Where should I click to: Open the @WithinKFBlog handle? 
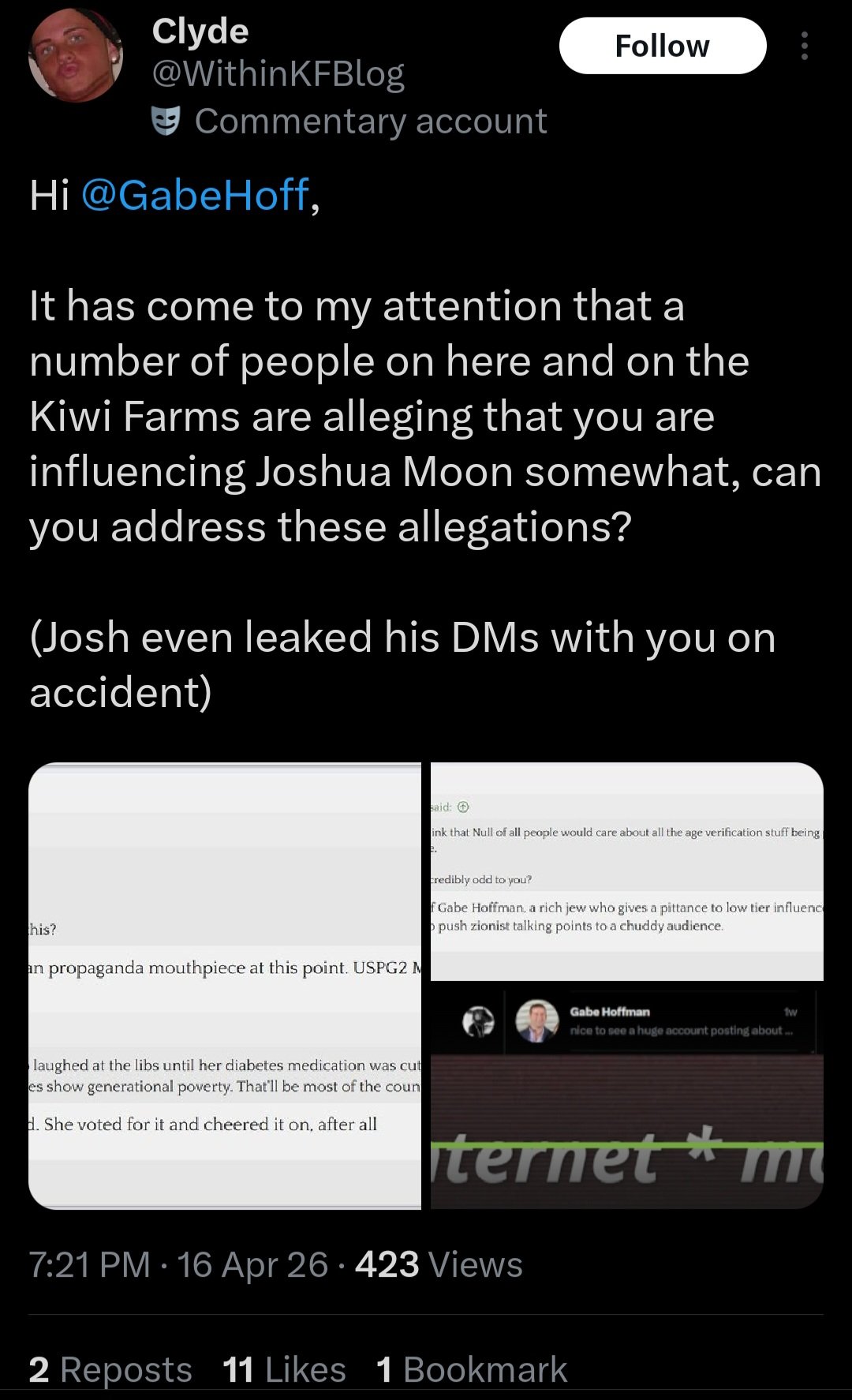point(278,74)
